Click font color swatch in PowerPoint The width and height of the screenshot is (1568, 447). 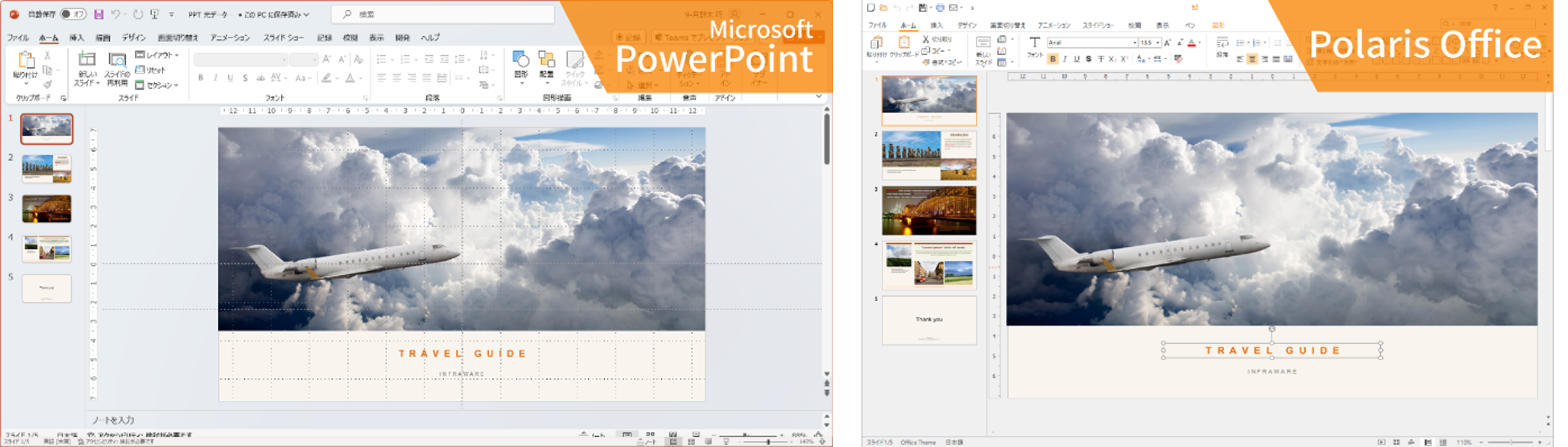tap(350, 78)
